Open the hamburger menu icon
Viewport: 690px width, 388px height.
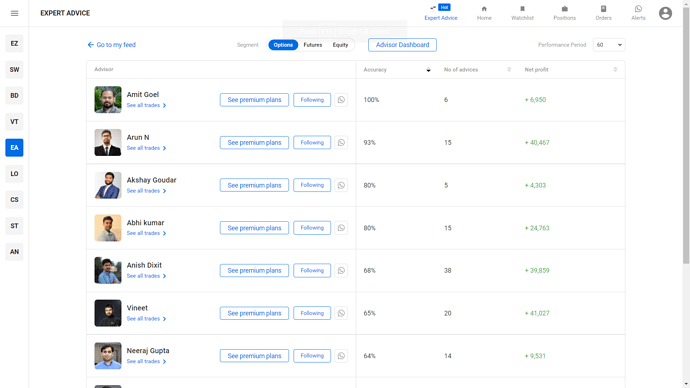[x=15, y=13]
